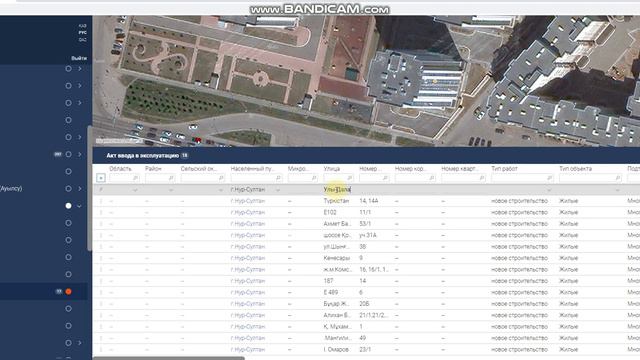
Task: Click the Туркiстан street cell
Action: (336, 201)
